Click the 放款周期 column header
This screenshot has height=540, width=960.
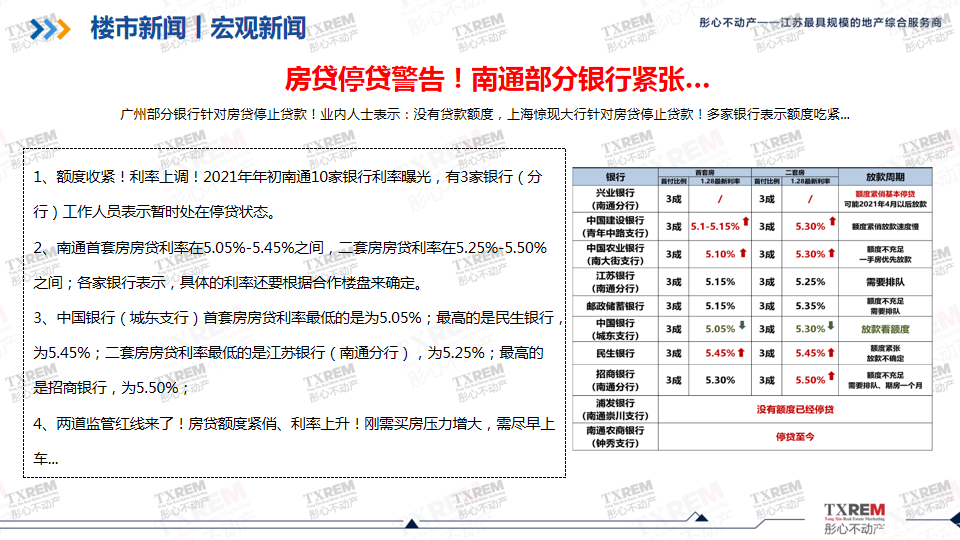[x=885, y=177]
